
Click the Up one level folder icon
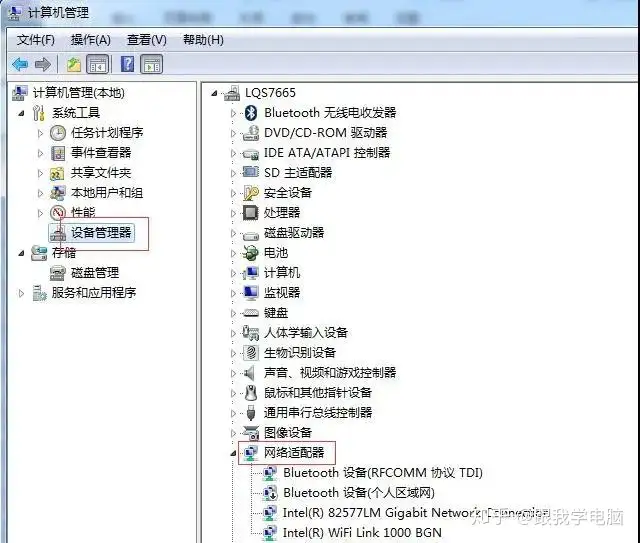(x=74, y=64)
